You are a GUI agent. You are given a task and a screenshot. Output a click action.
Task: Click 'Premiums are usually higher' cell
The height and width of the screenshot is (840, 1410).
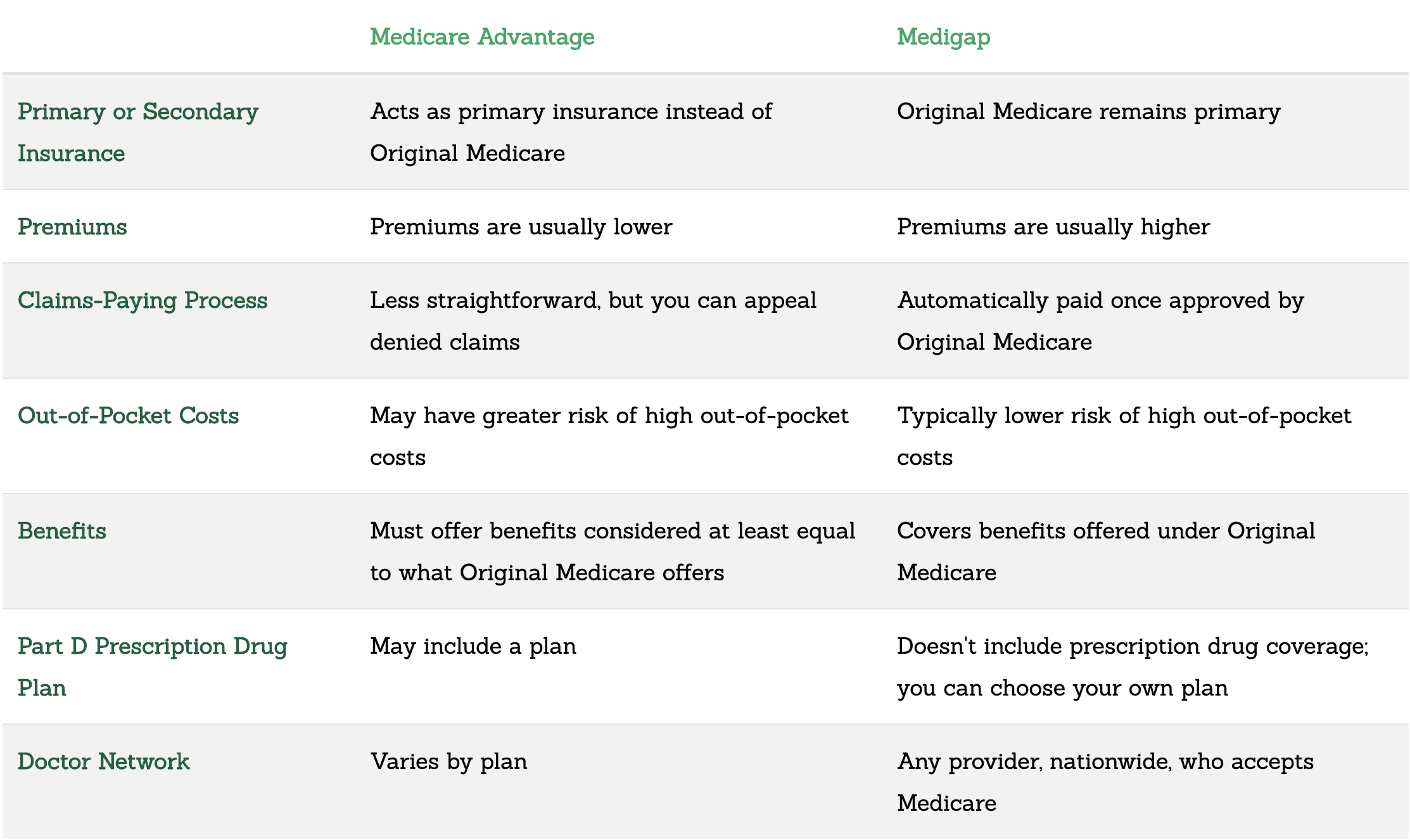point(1053,227)
